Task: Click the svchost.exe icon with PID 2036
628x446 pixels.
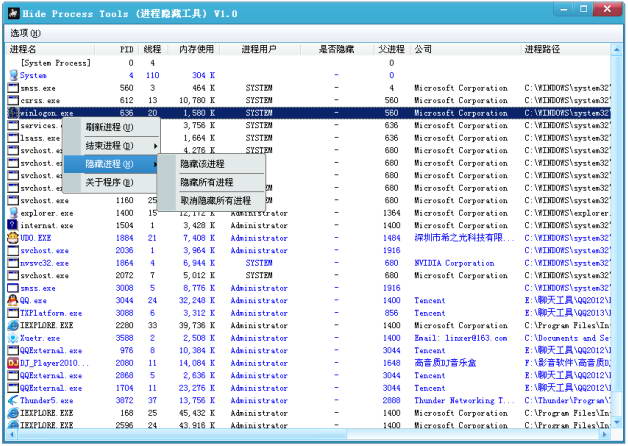Action: click(x=13, y=251)
